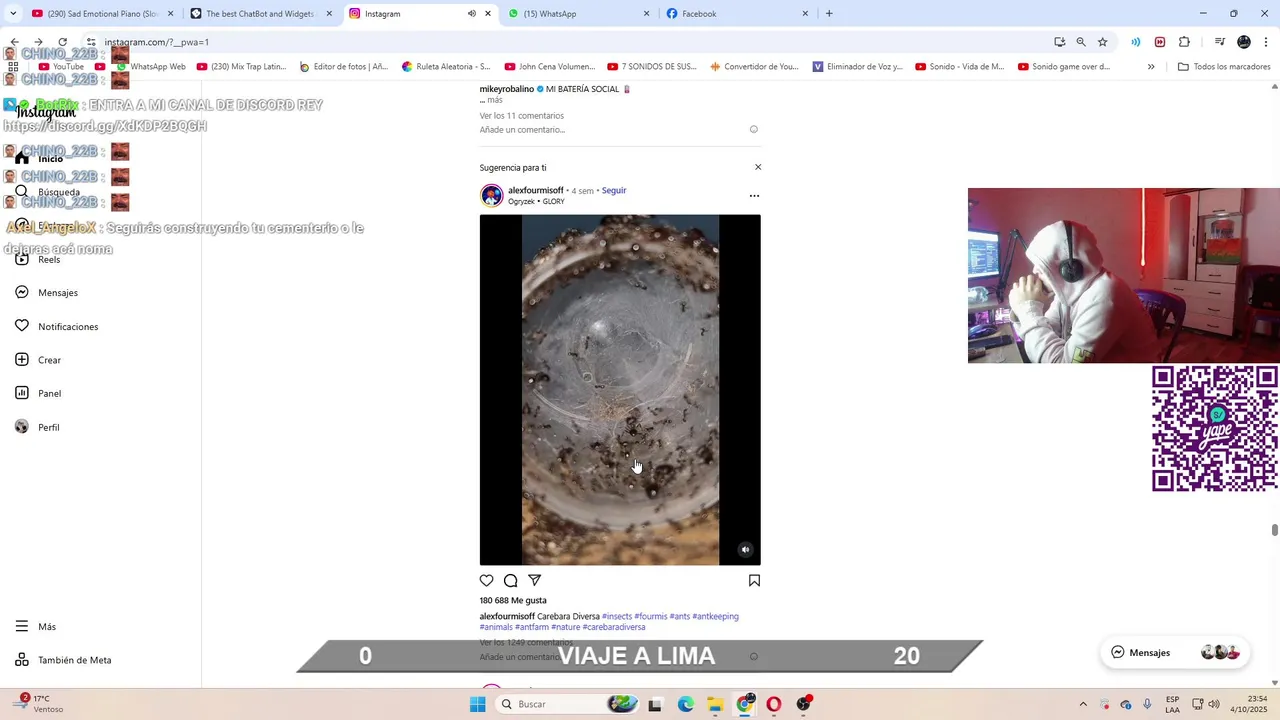
Task: Open the Chrome media control icon
Action: tap(1219, 42)
